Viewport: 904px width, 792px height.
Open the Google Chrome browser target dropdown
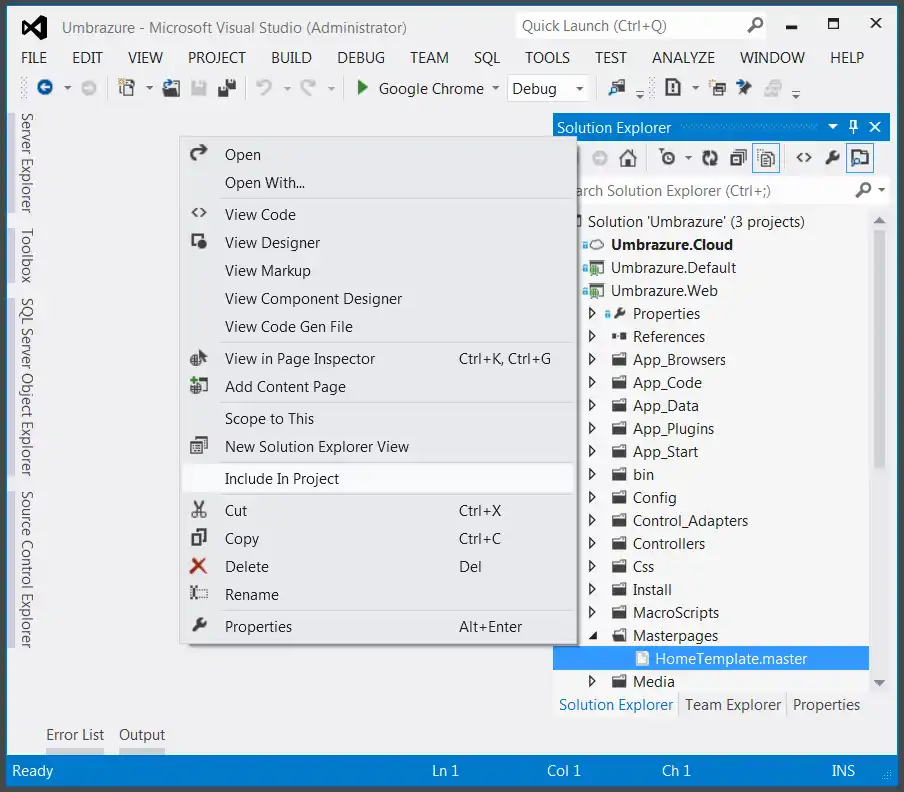click(495, 88)
